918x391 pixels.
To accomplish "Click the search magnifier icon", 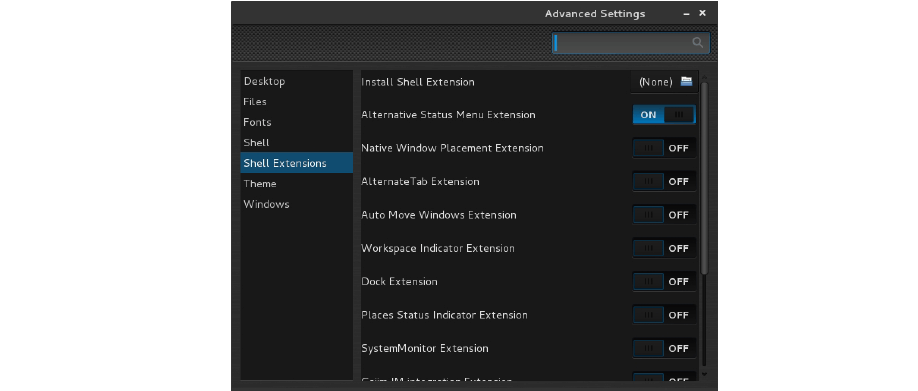I will [x=697, y=42].
